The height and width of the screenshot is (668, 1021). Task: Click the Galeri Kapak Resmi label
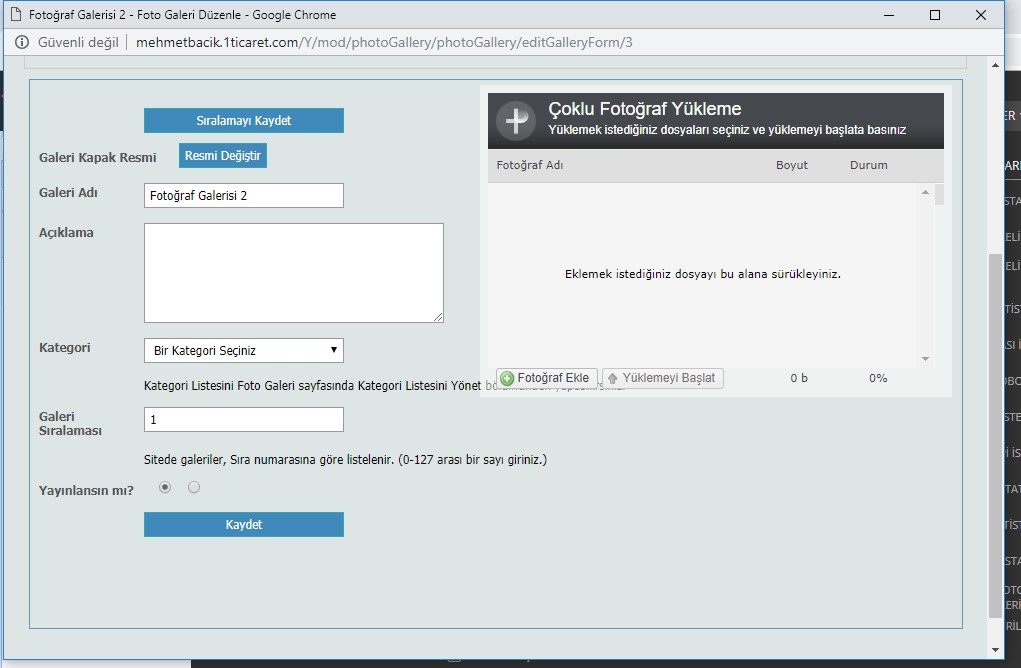[x=98, y=158]
